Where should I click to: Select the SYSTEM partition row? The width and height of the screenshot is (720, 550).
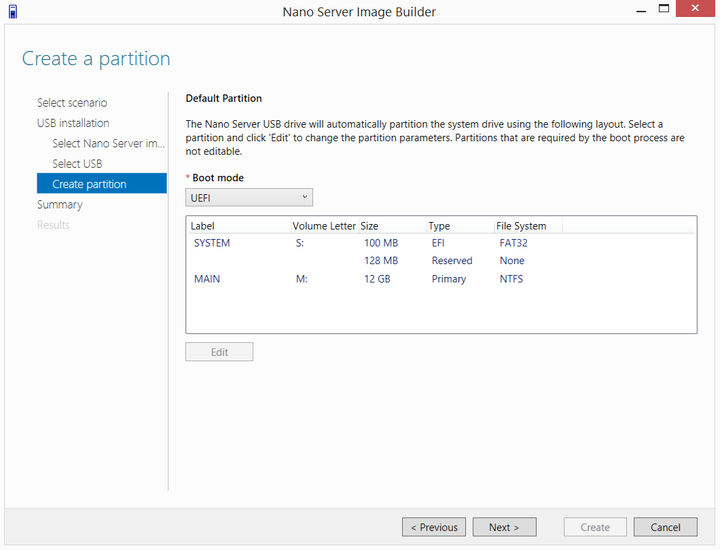click(x=441, y=243)
